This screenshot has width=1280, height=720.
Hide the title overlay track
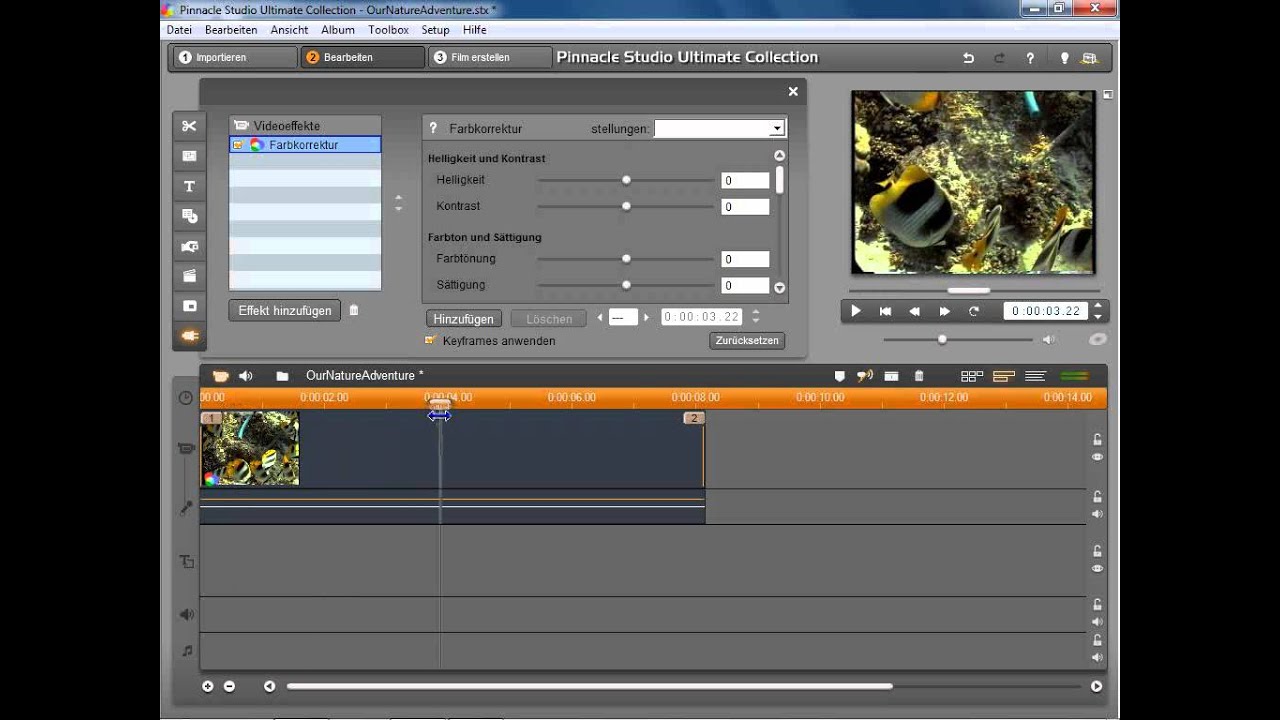pyautogui.click(x=1097, y=568)
